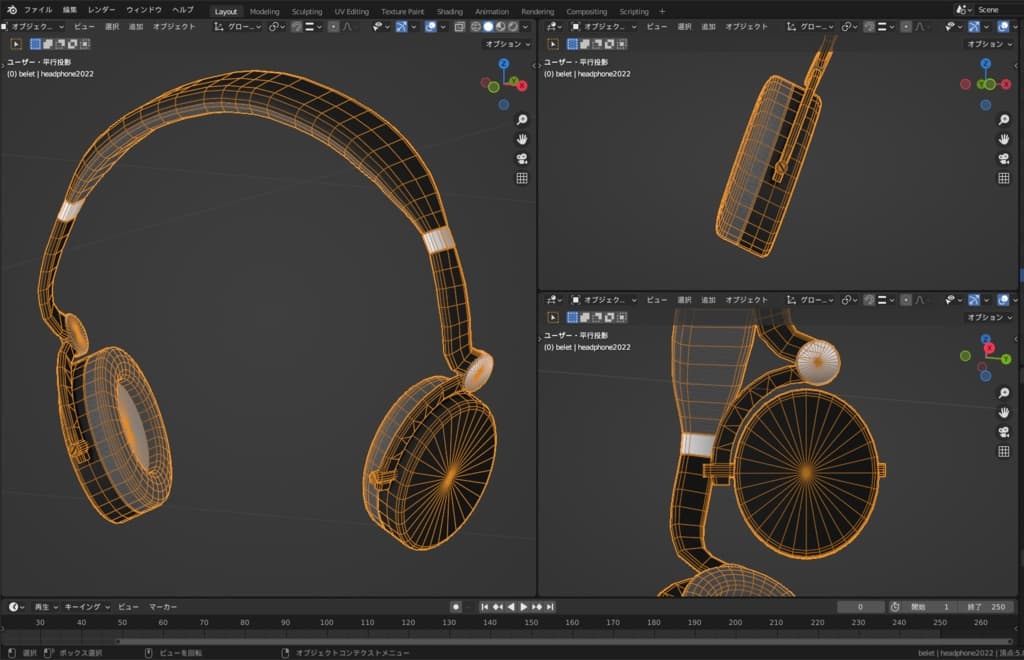Select the tweak tool icon in left viewport
The height and width of the screenshot is (660, 1024).
[17, 44]
